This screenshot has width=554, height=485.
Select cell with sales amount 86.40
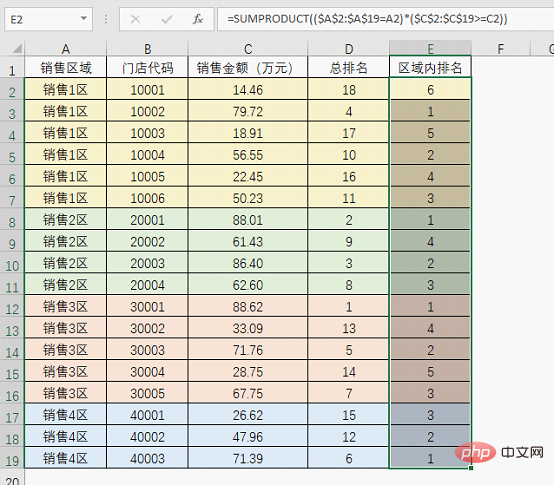pyautogui.click(x=248, y=263)
